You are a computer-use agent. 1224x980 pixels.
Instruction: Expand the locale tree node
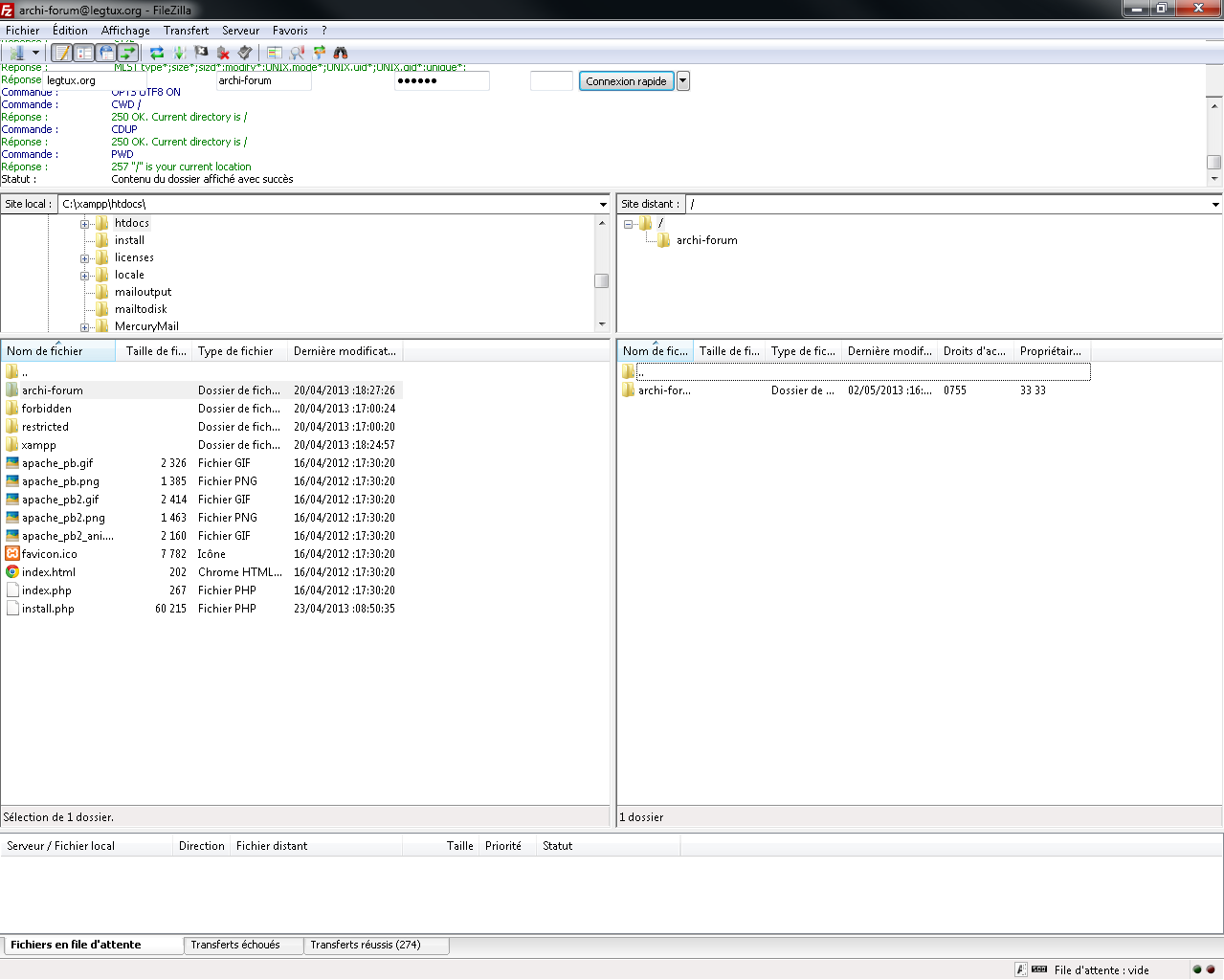[84, 276]
